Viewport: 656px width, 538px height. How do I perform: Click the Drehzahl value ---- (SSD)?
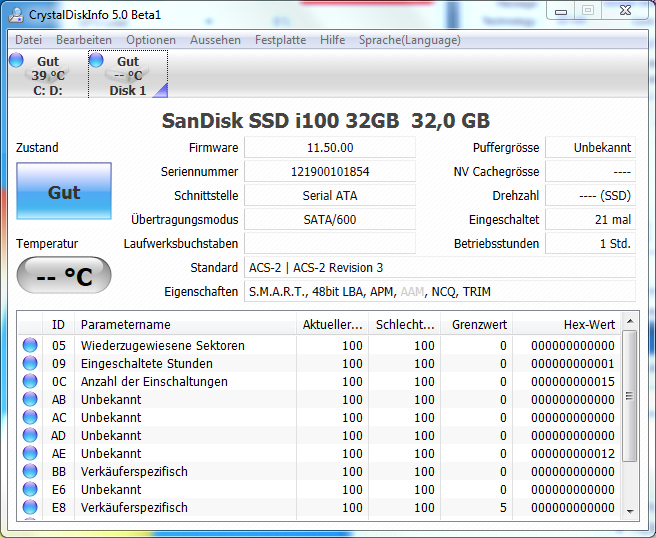(590, 195)
